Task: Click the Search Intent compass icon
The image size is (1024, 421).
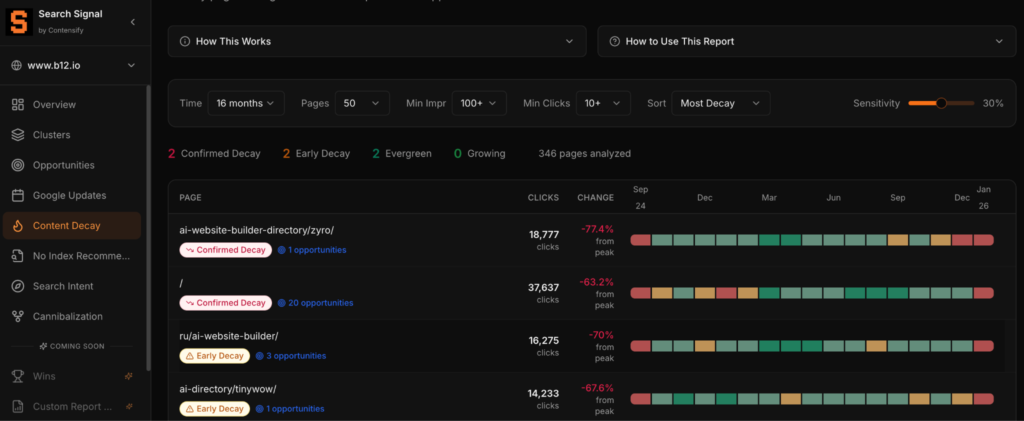Action: point(17,286)
